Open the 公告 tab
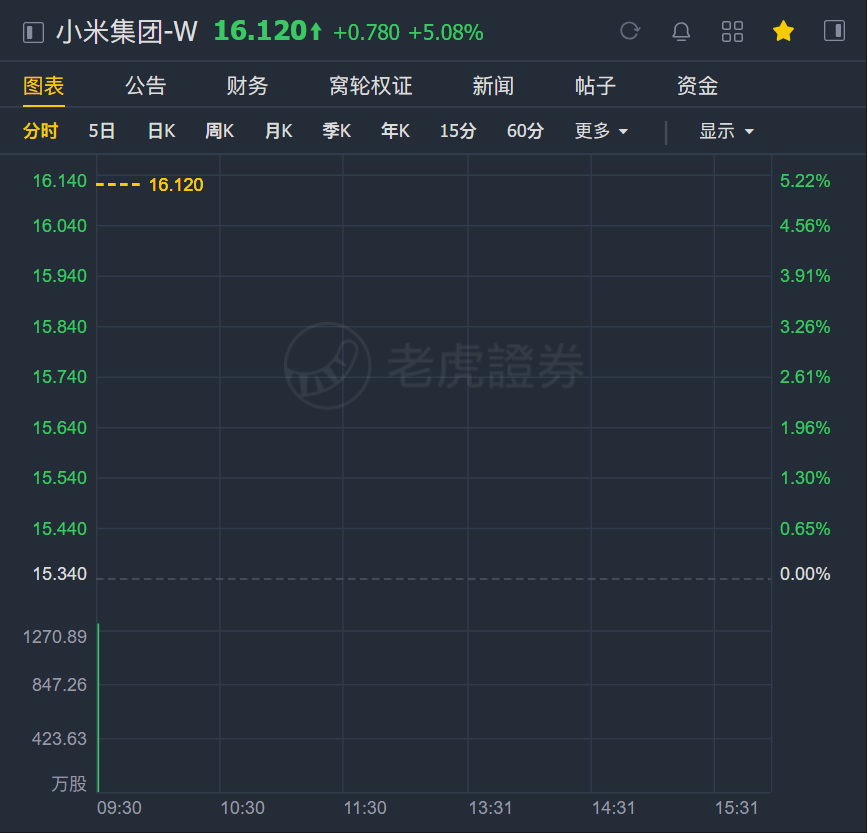 click(x=145, y=86)
